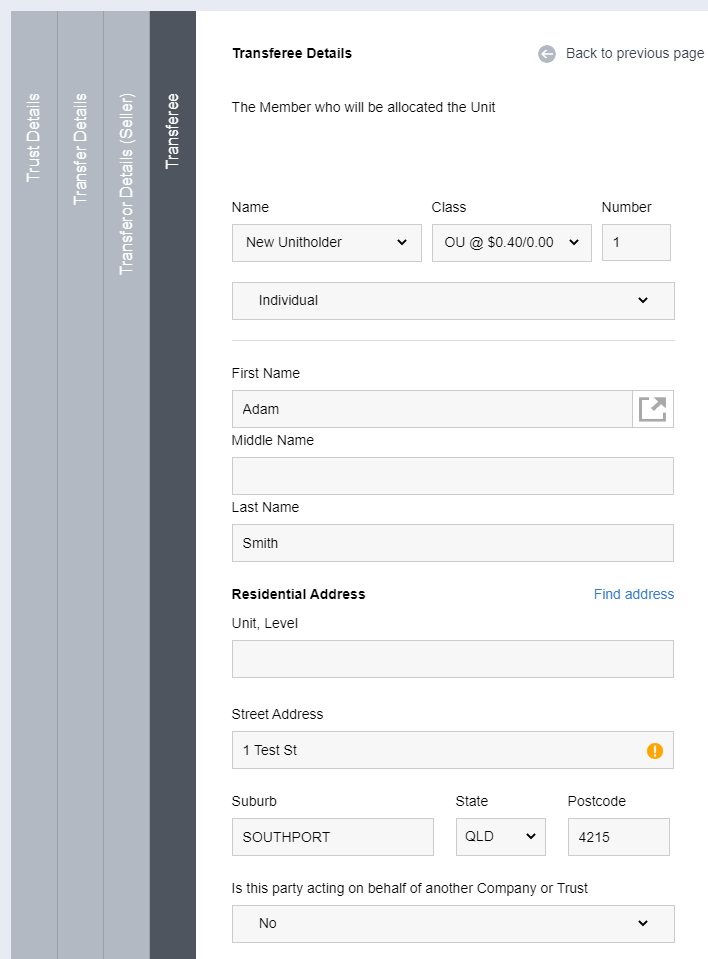Click the back arrow circle icon
Image resolution: width=708 pixels, height=959 pixels.
546,54
